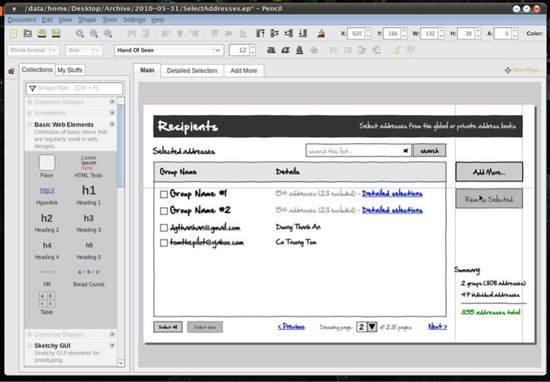Open the Hand Of Sean font dropdown
This screenshot has width=550, height=382.
tap(169, 50)
